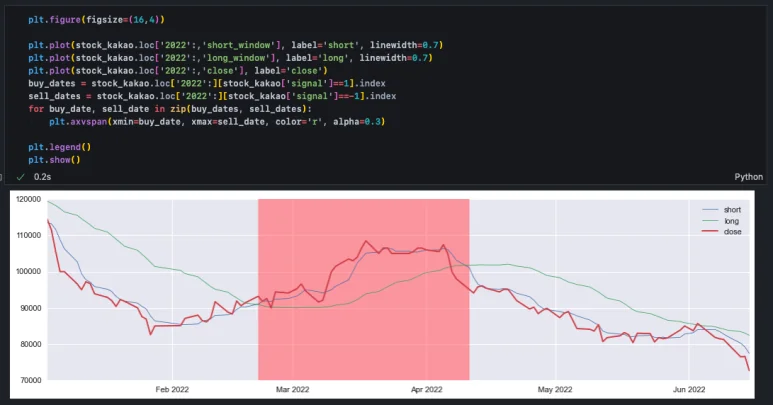Click the 'Apr 2022' x-axis label
The image size is (773, 405).
(426, 389)
